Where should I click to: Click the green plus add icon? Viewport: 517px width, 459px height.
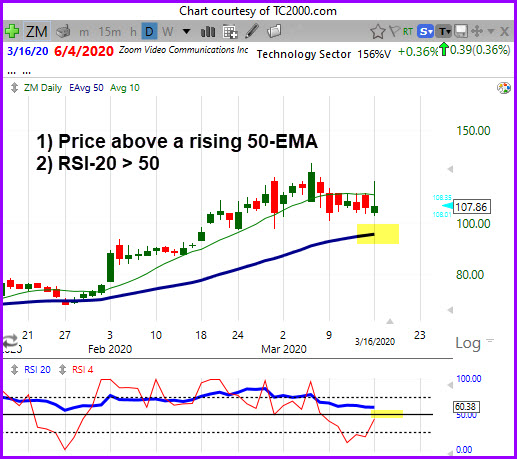coord(12,31)
